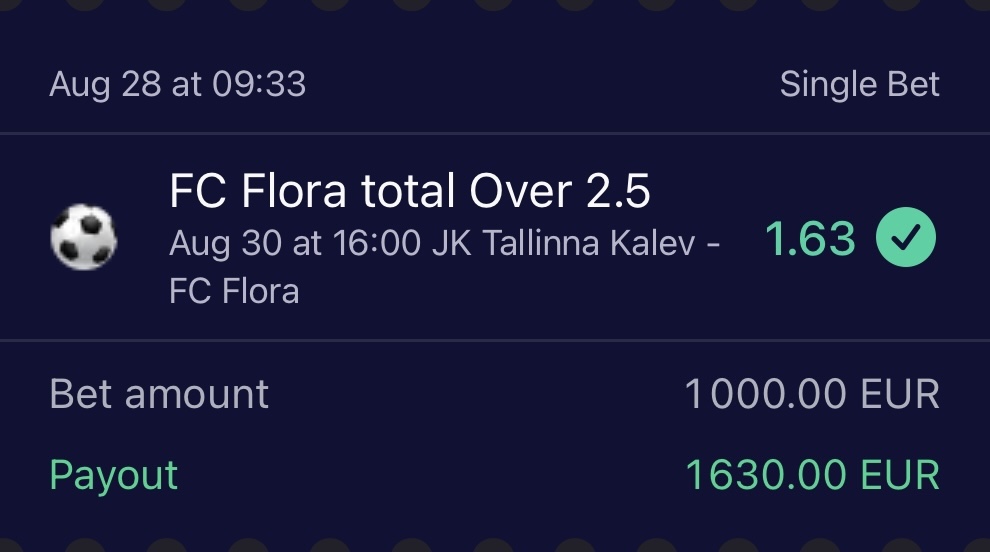Select the 1.63 odds value
The image size is (990, 552).
point(810,240)
